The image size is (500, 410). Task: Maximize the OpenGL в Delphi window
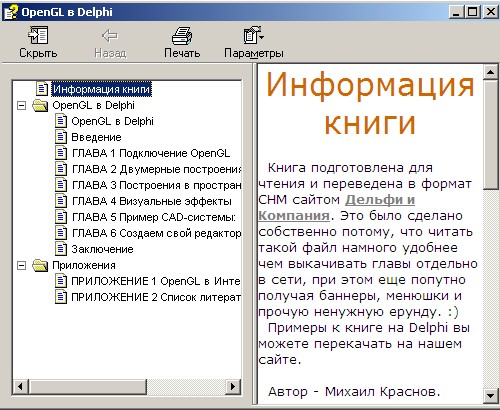click(x=472, y=12)
